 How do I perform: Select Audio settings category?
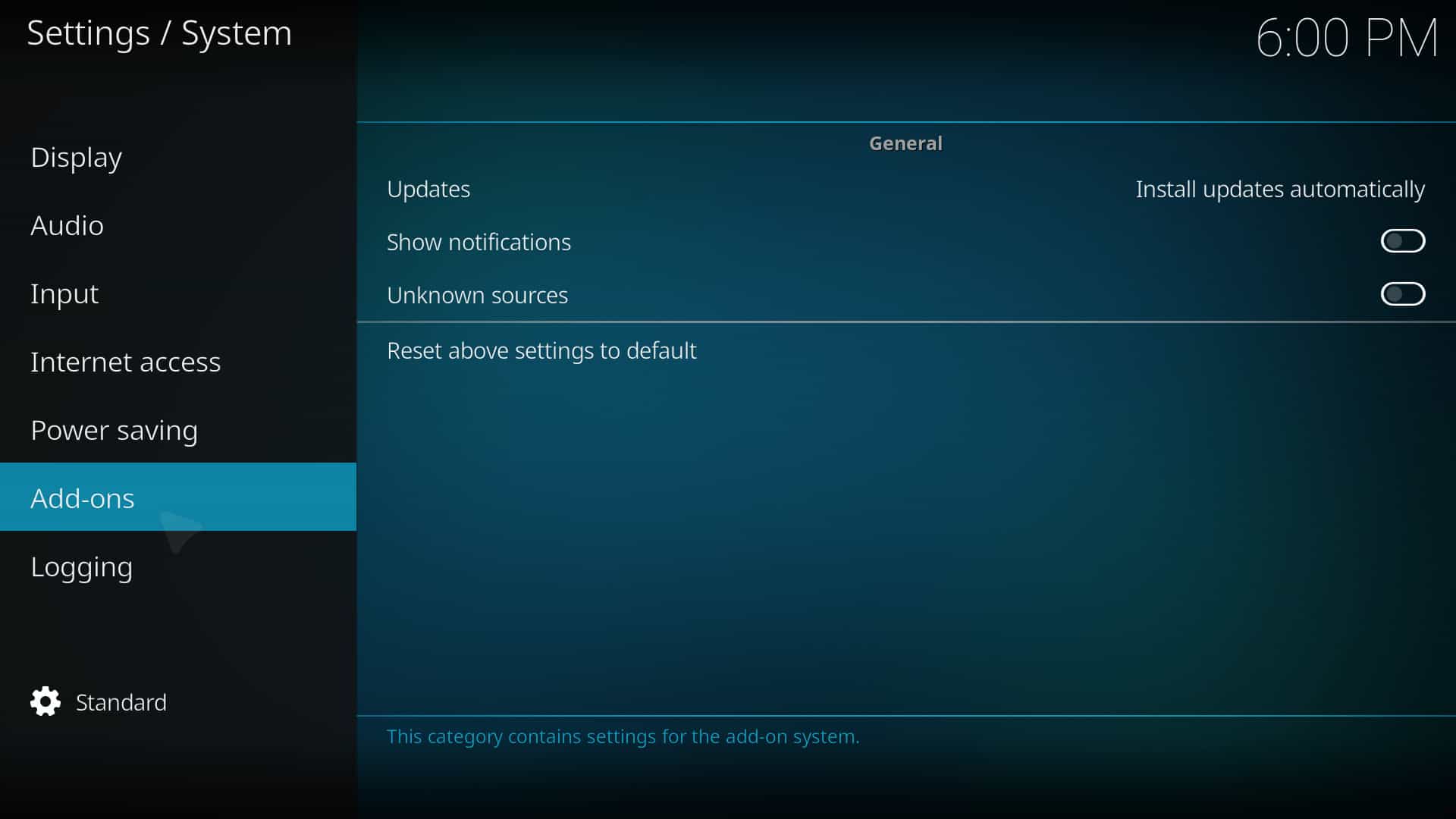click(x=67, y=225)
